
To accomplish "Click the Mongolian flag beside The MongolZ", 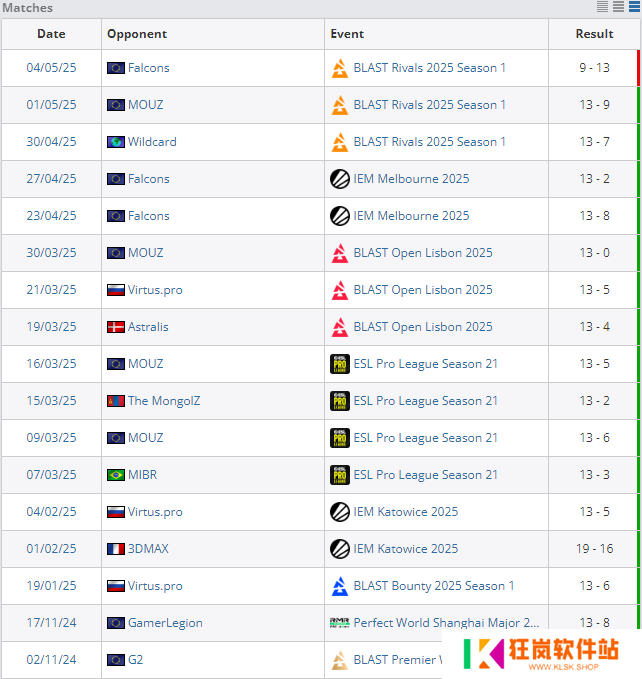I will [x=116, y=401].
